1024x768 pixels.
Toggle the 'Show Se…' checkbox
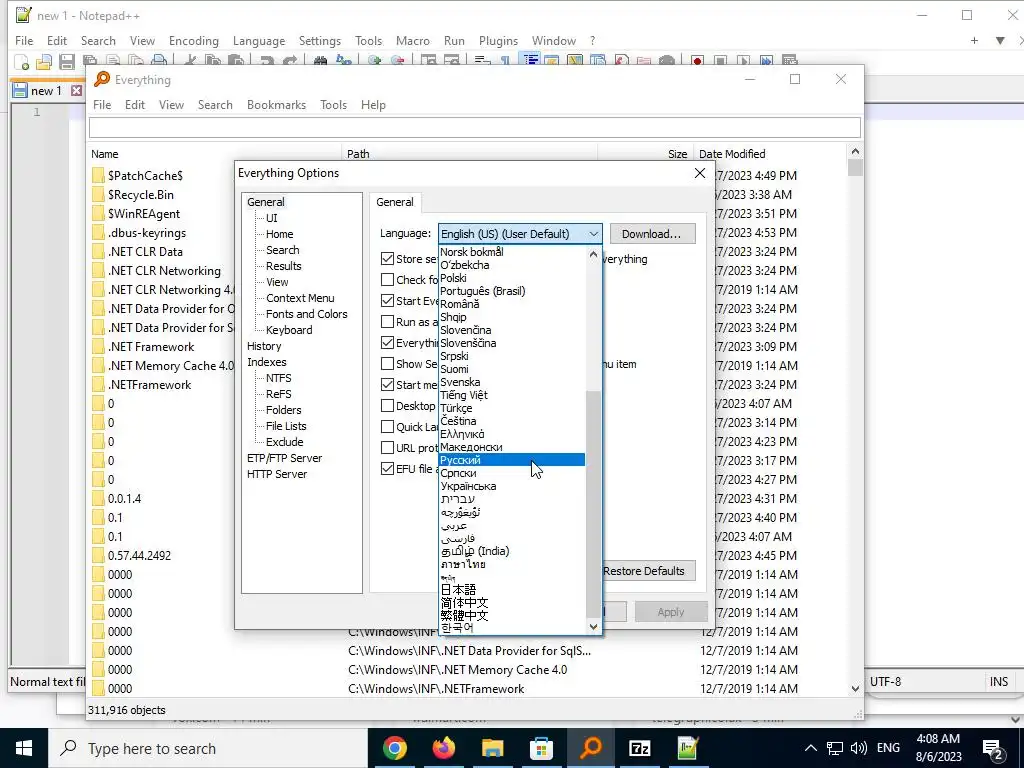pyautogui.click(x=387, y=364)
